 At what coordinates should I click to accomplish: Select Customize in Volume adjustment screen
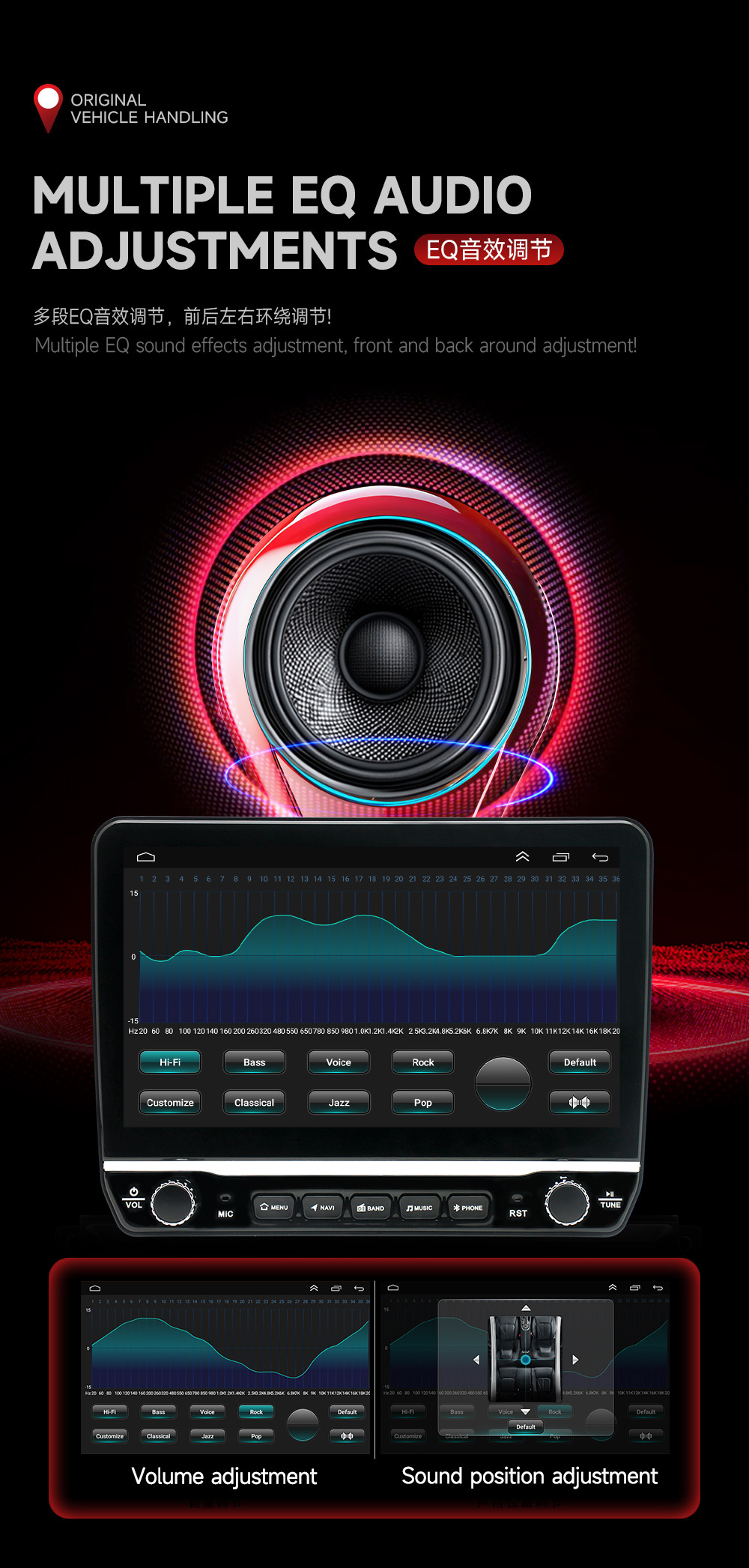[109, 1436]
